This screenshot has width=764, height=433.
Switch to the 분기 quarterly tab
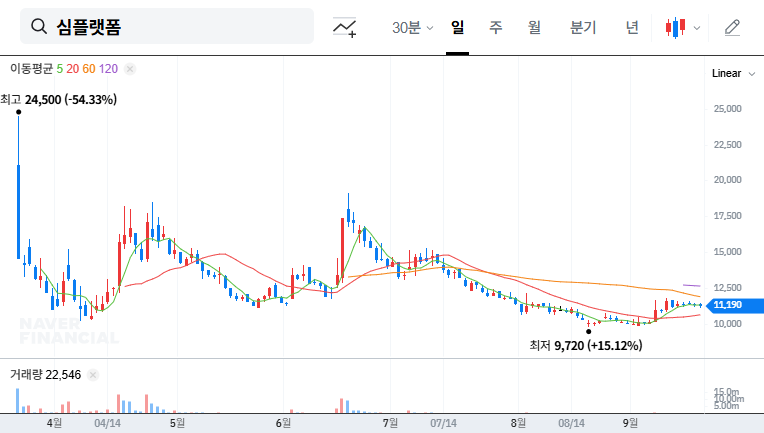coord(583,27)
